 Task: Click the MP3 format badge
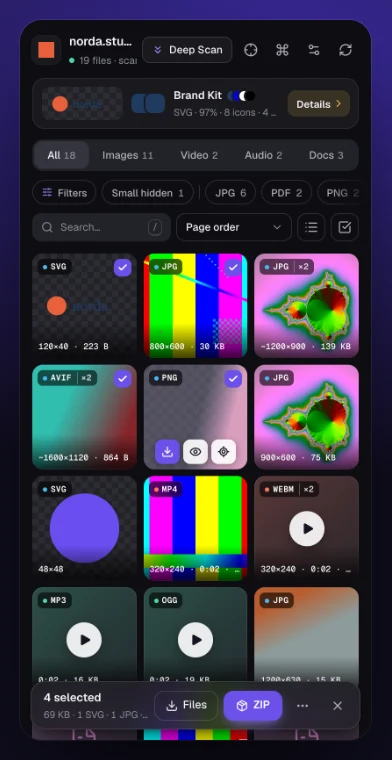(x=54, y=600)
